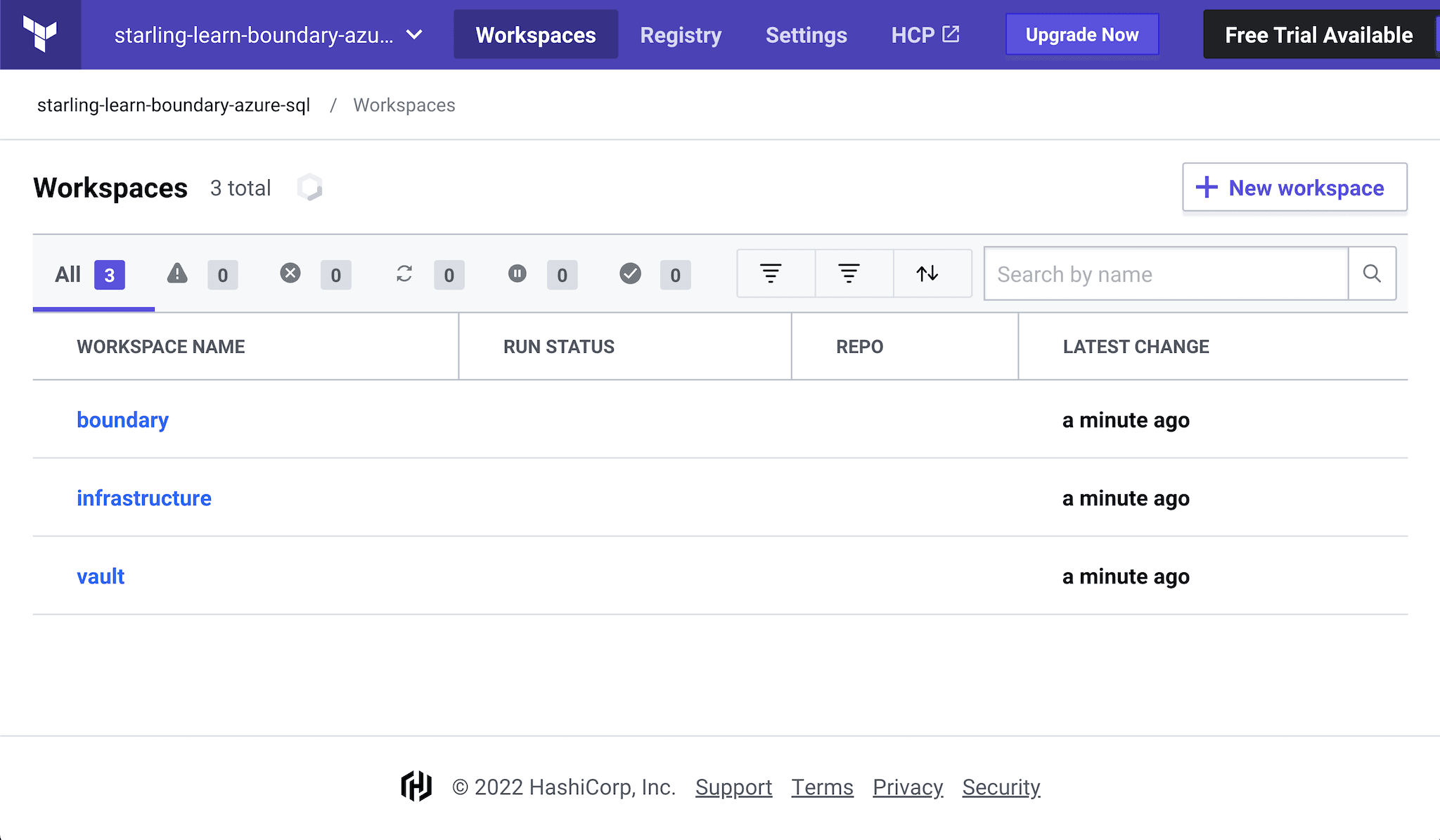1440x840 pixels.
Task: Open the sort up-down arrows menu
Action: pos(932,273)
